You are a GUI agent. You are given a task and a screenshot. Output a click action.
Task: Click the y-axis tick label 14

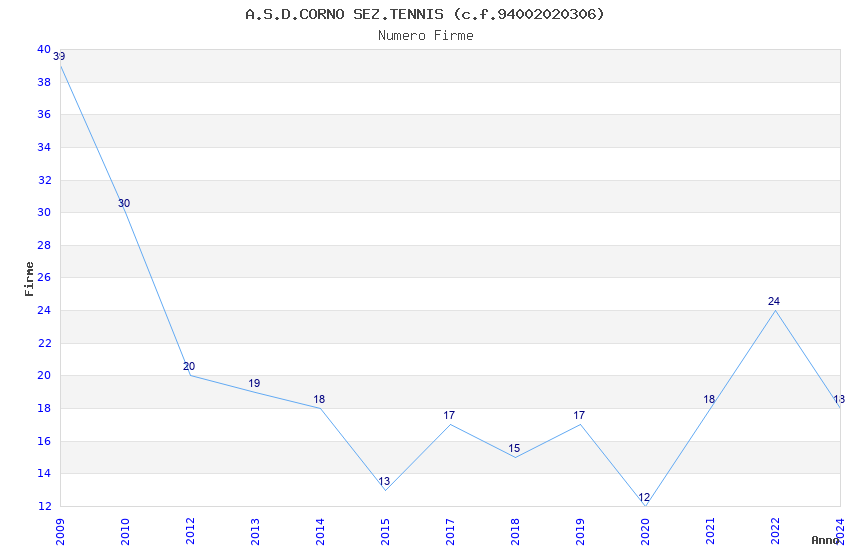coord(44,474)
